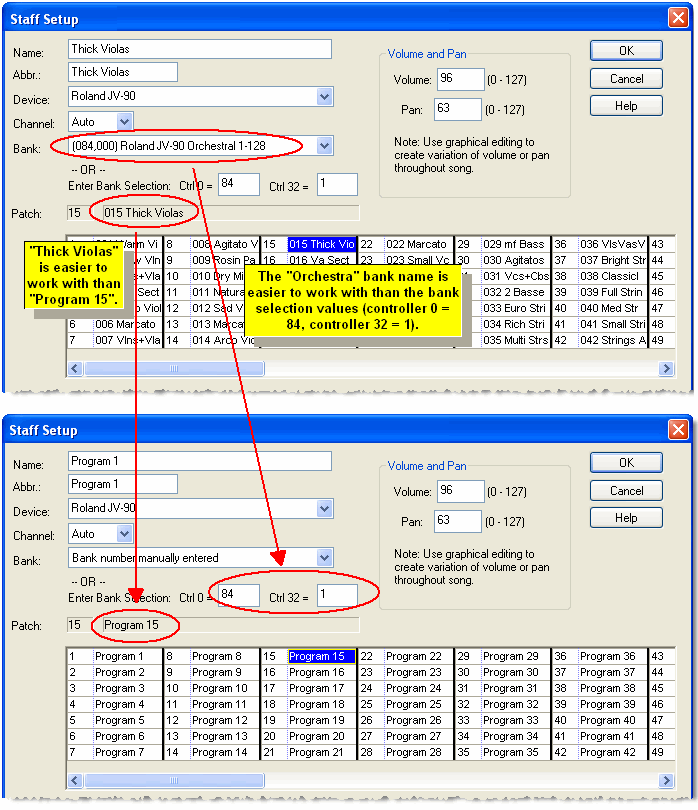Click the Pan field in bottom dialog
Screen dimensions: 698x810
coord(458,520)
